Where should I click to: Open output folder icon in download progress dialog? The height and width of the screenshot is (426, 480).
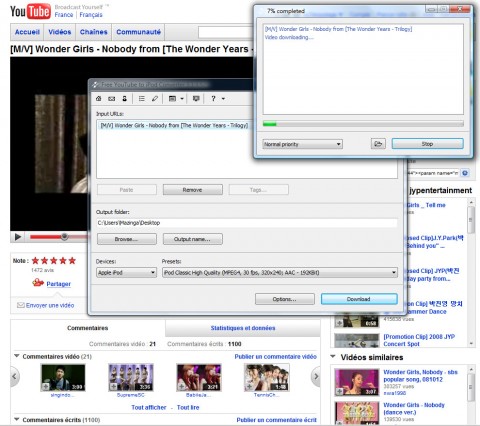(378, 144)
